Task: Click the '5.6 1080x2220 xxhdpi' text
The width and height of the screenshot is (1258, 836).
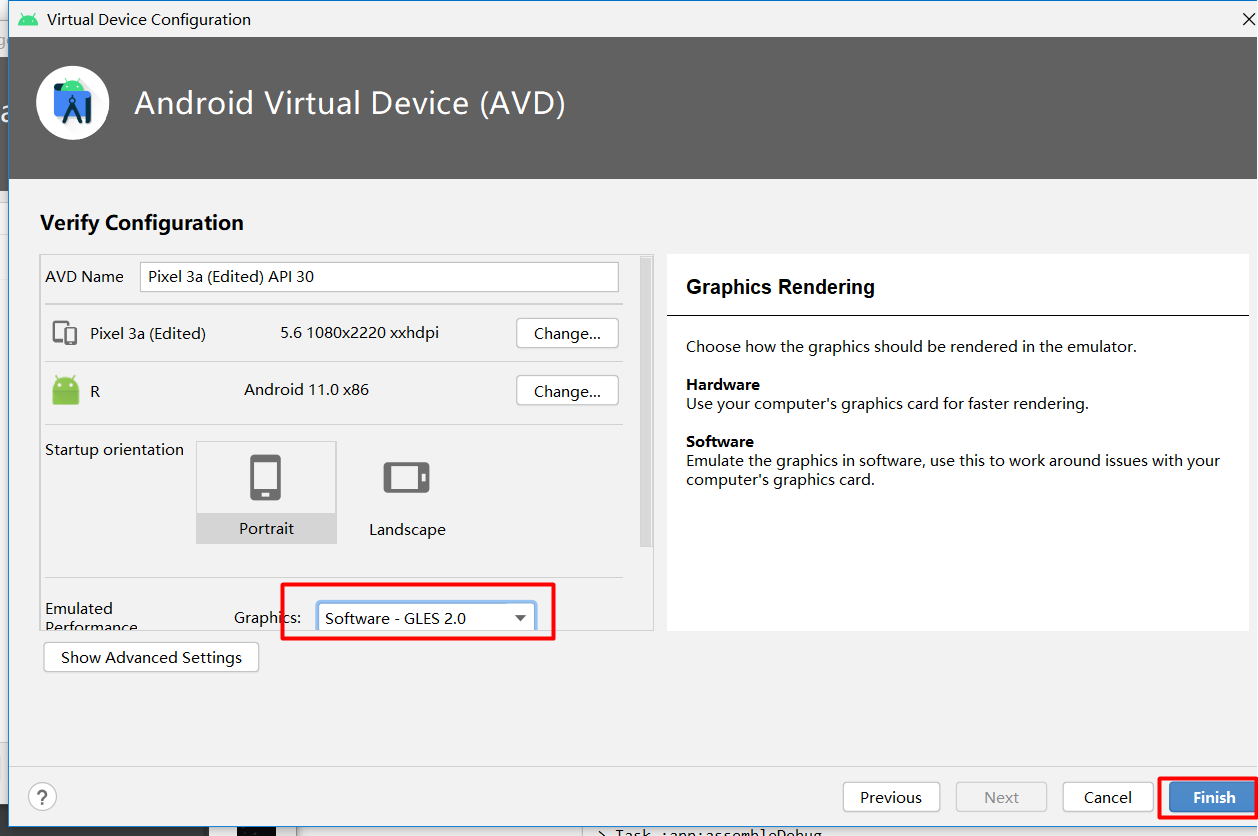Action: coord(360,333)
